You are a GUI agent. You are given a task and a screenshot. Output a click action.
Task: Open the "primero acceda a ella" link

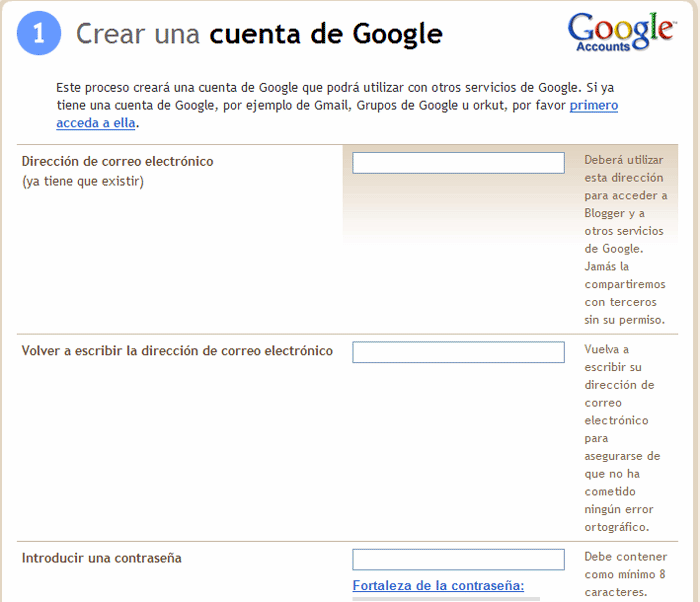pos(593,105)
